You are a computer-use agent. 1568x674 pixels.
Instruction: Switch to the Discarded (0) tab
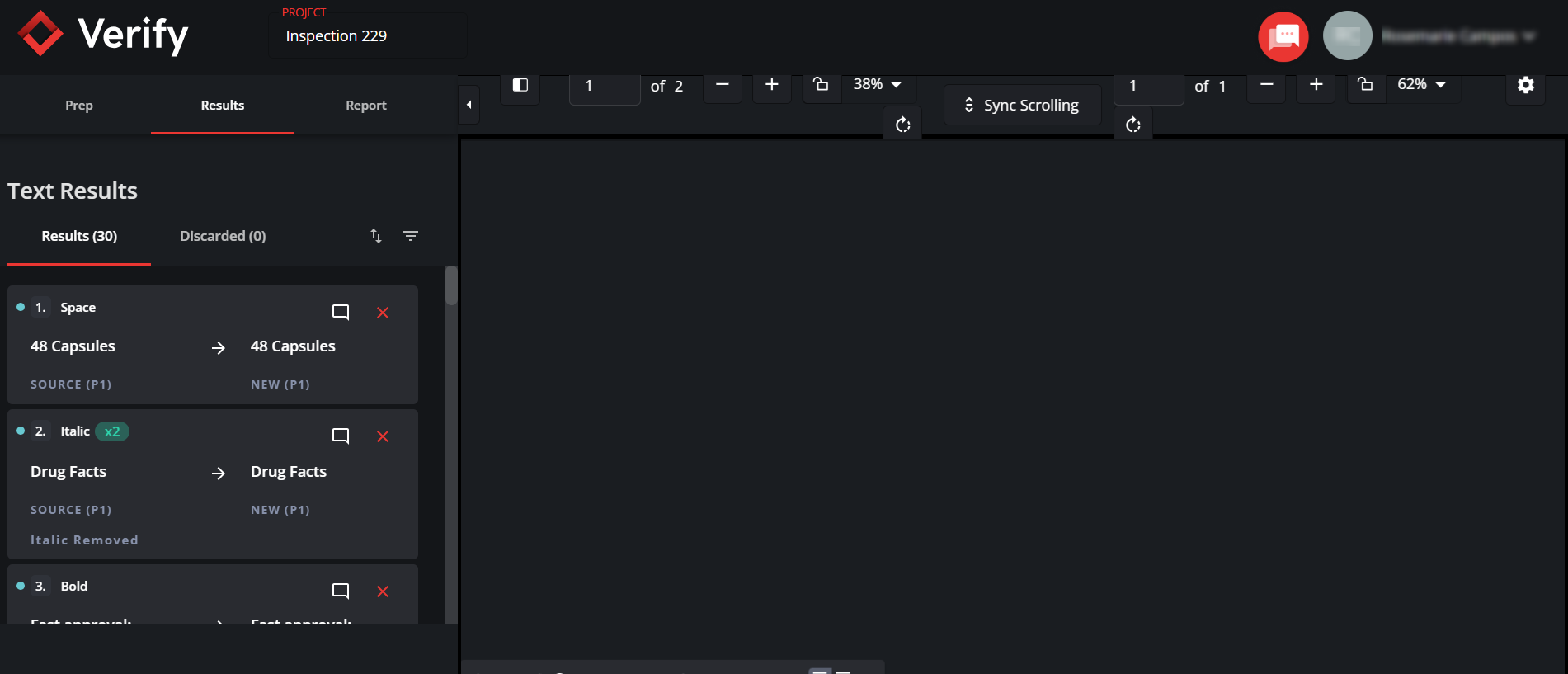point(223,236)
